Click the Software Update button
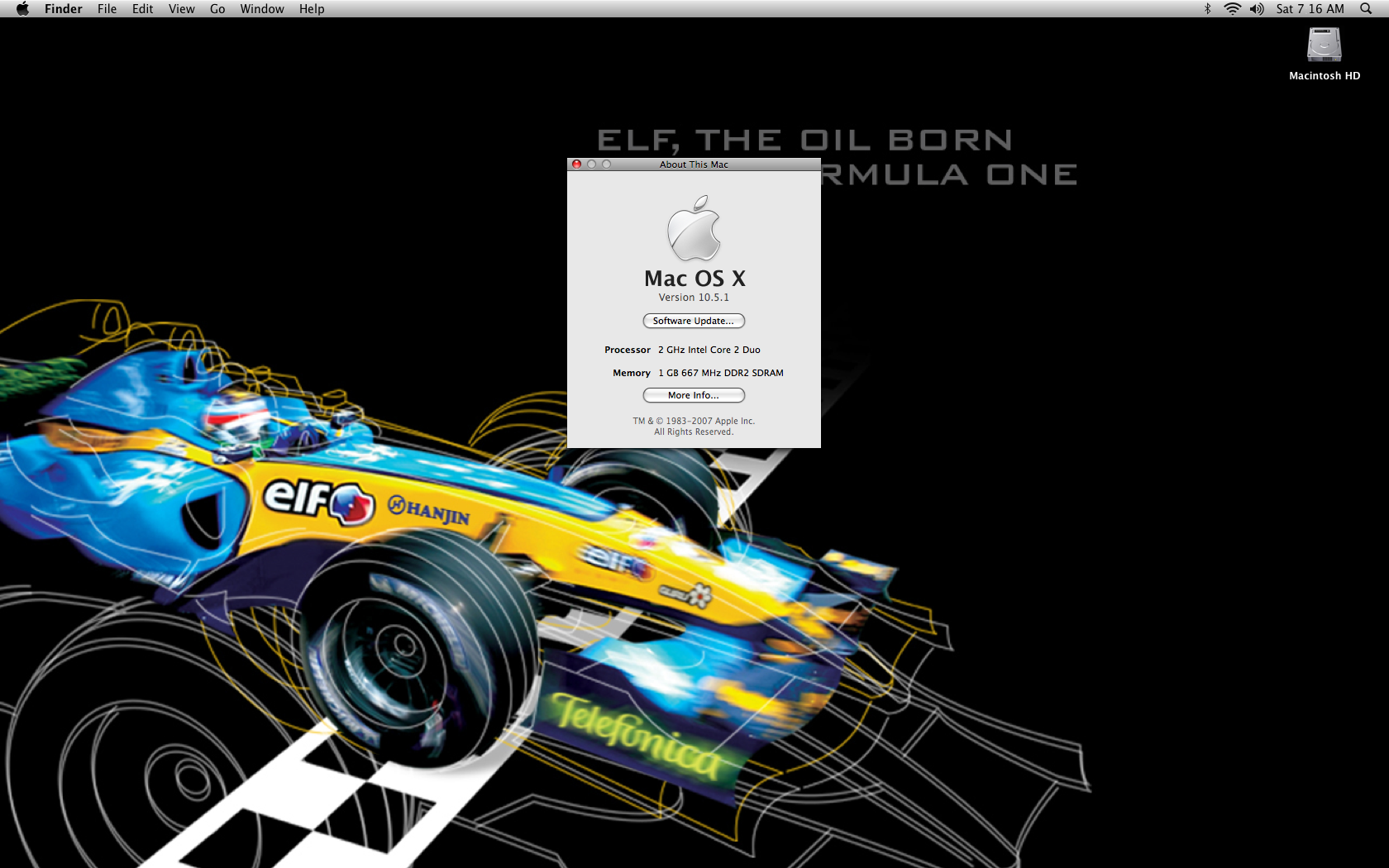The width and height of the screenshot is (1389, 868). 694,321
